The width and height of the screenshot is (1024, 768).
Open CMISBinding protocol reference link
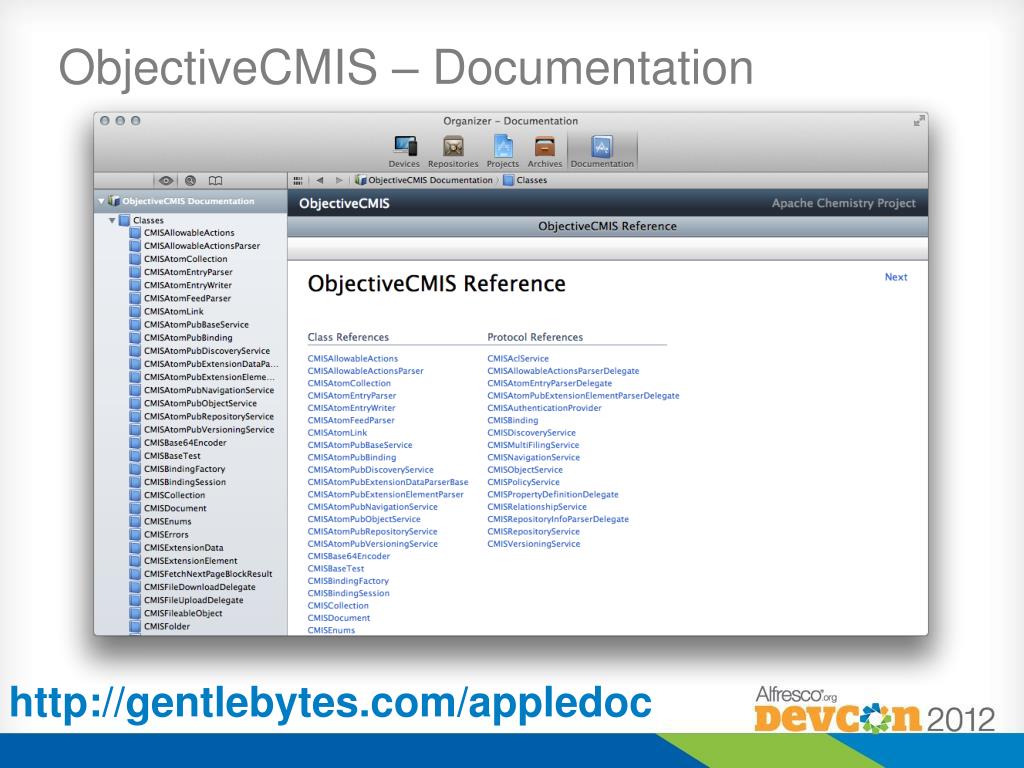(x=513, y=421)
